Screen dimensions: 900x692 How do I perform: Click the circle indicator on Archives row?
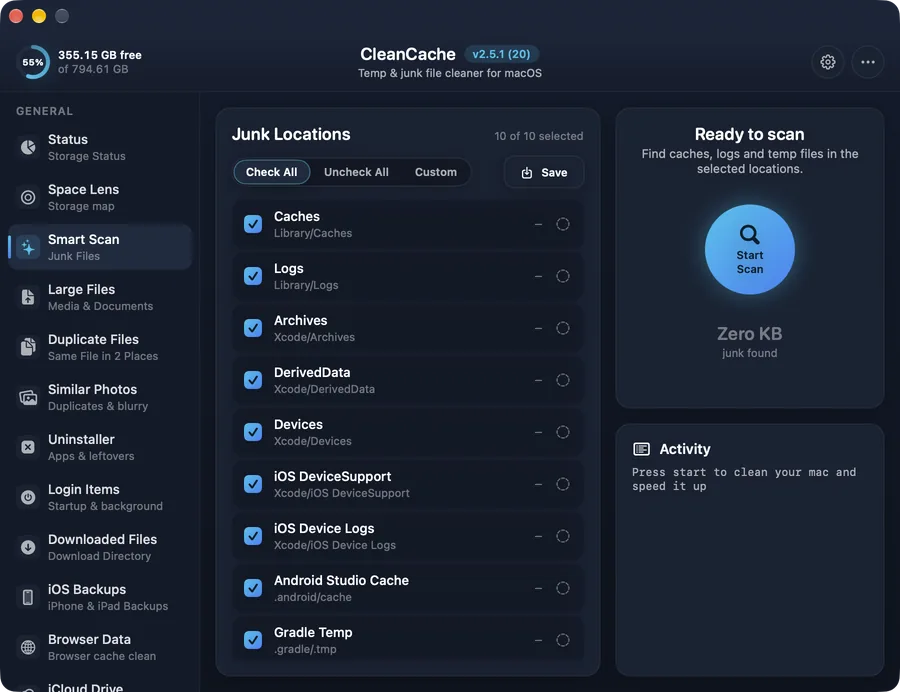(562, 328)
